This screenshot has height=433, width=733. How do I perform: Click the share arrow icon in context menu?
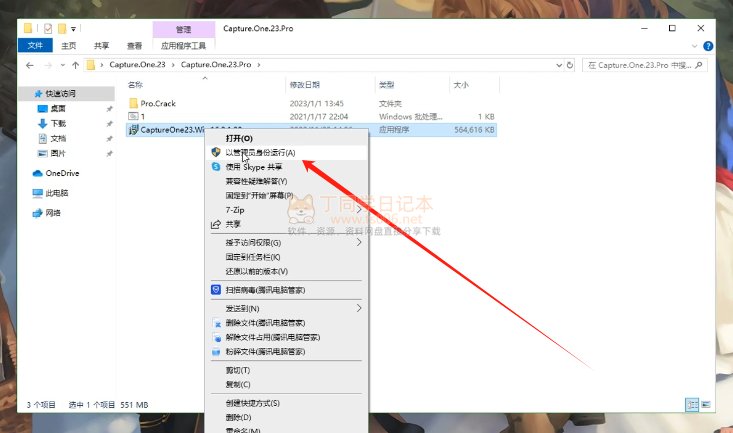[216, 224]
